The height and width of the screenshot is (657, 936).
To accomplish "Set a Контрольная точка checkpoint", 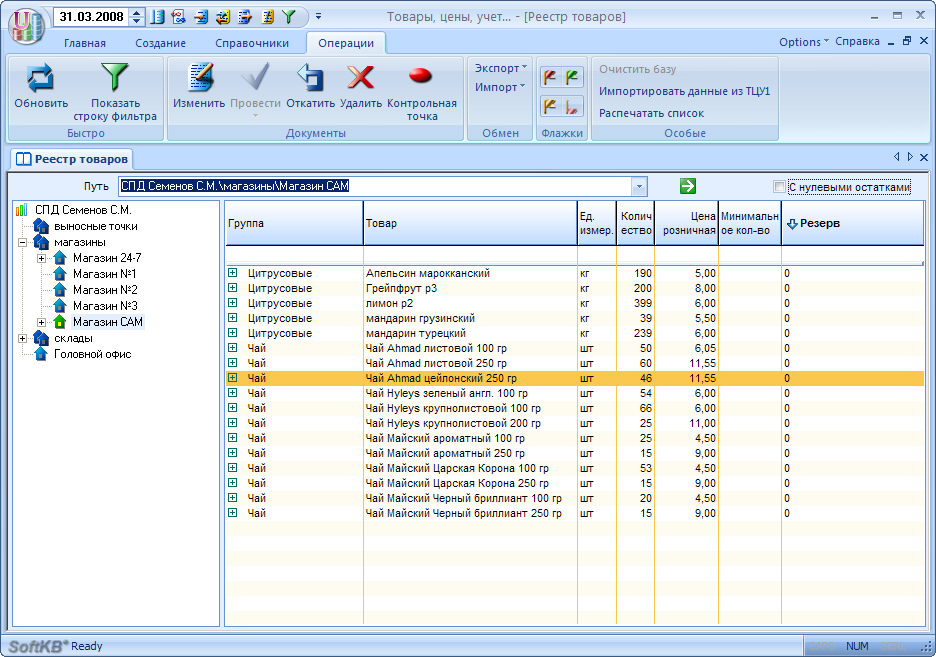I will (x=421, y=92).
